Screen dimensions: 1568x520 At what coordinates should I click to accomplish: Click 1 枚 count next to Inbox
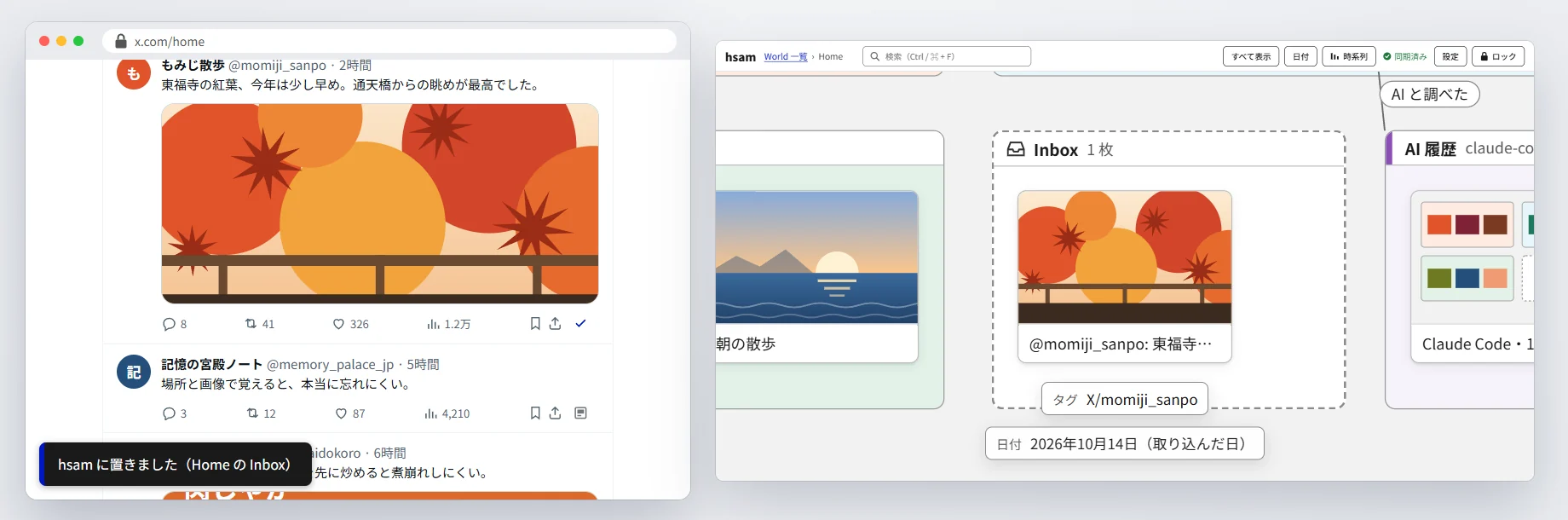(x=1100, y=150)
